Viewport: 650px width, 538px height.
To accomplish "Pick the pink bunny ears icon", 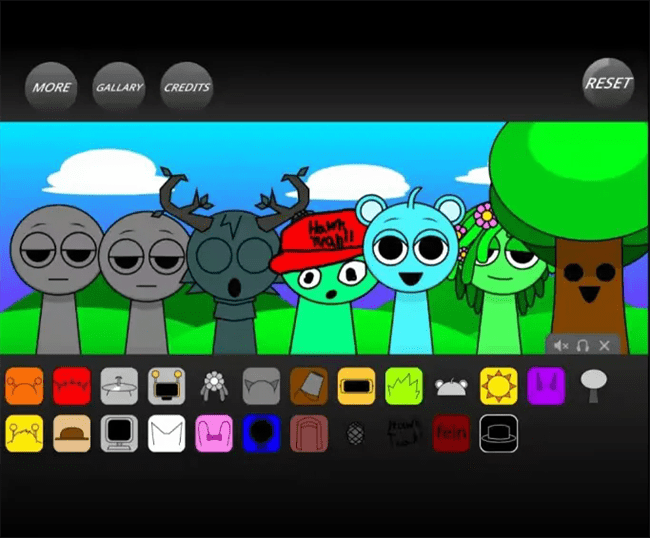I will click(x=214, y=434).
